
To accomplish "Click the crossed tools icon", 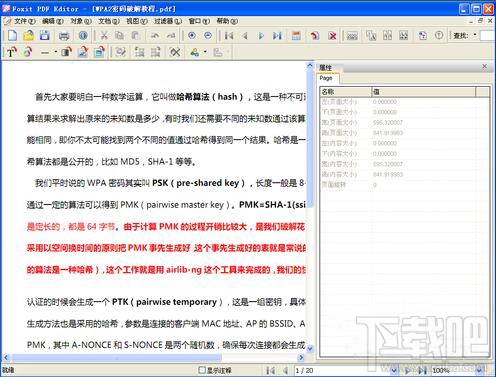I will pos(175,52).
